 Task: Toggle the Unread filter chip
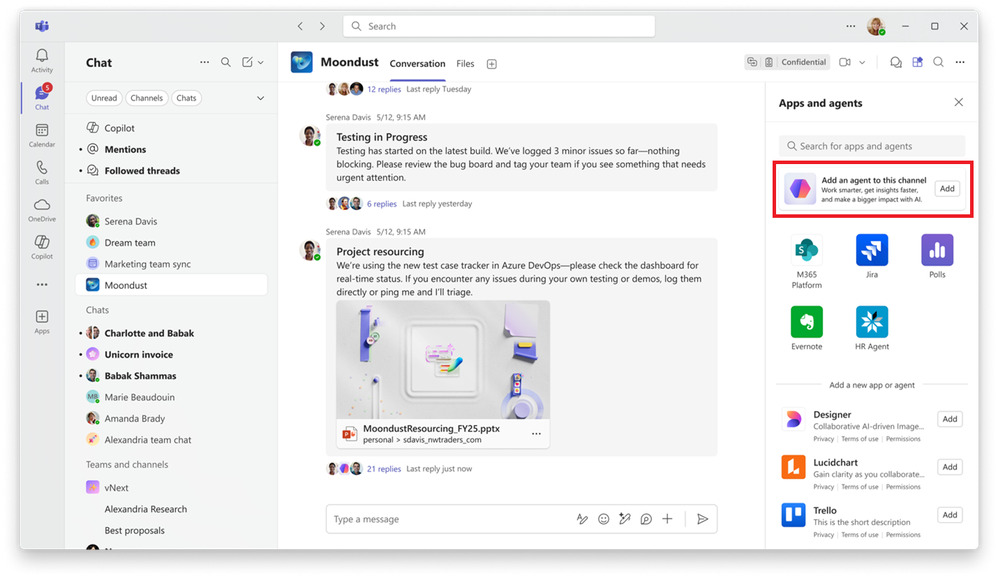(x=104, y=98)
